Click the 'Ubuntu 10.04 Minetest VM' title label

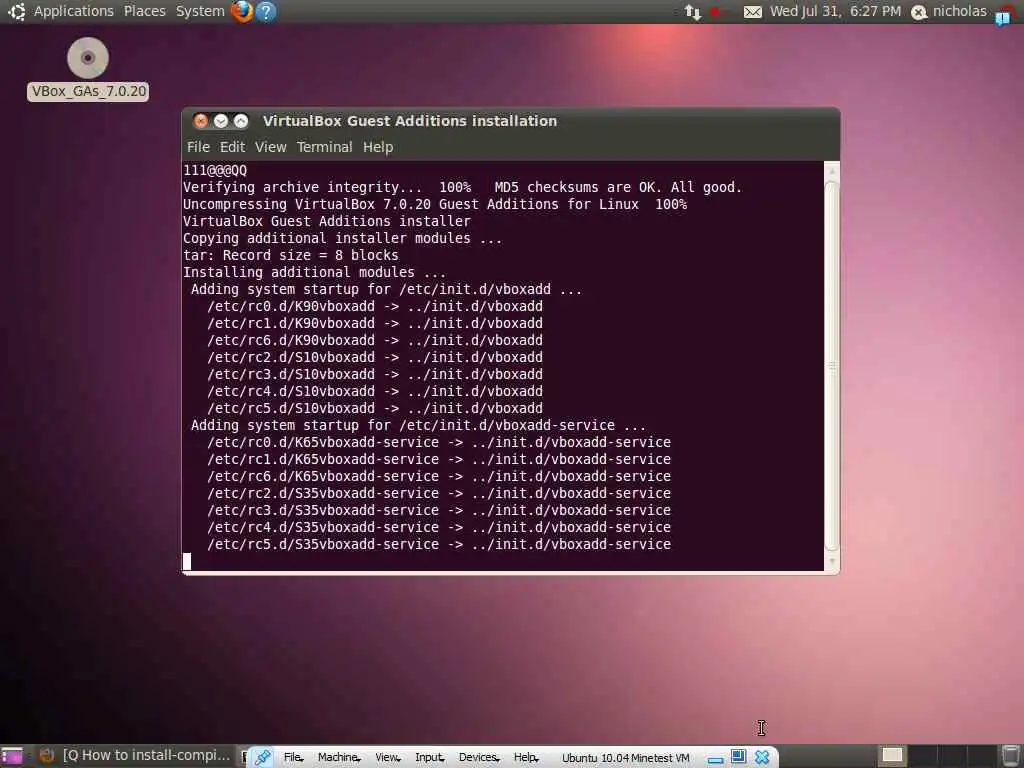626,758
